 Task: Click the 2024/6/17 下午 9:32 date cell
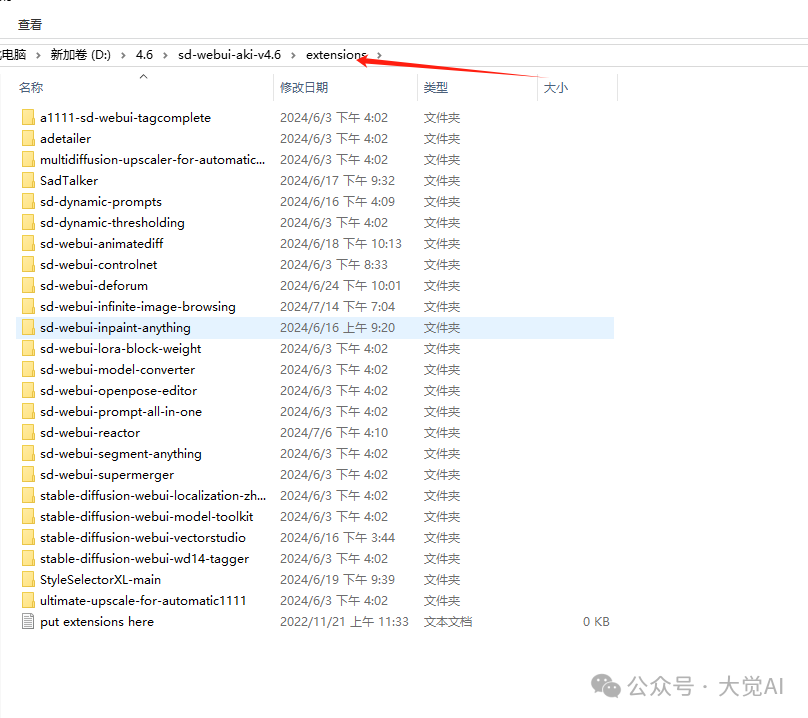click(338, 180)
